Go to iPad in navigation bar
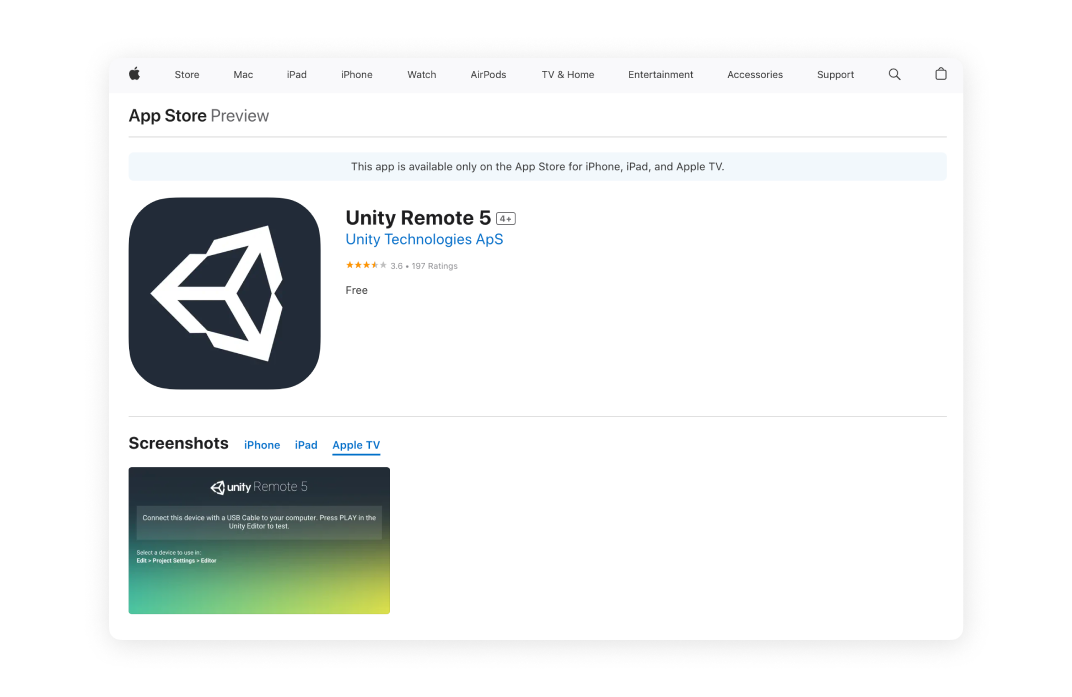 tap(297, 75)
